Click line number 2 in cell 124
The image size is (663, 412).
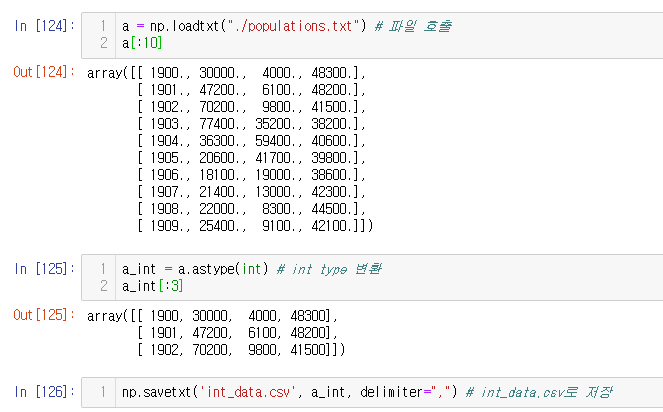point(104,43)
